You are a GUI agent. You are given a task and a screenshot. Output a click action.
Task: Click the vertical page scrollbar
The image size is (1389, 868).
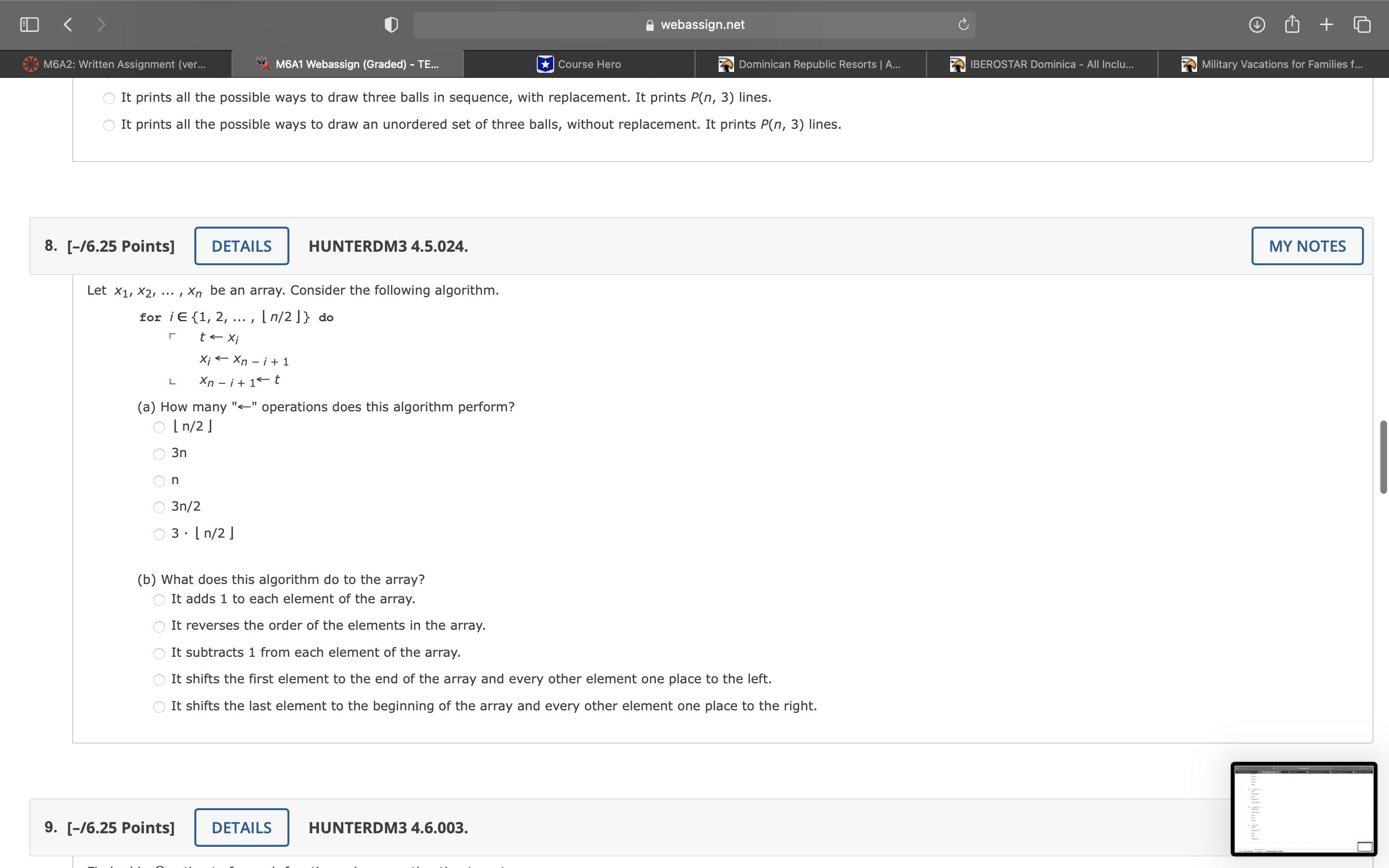(1383, 457)
